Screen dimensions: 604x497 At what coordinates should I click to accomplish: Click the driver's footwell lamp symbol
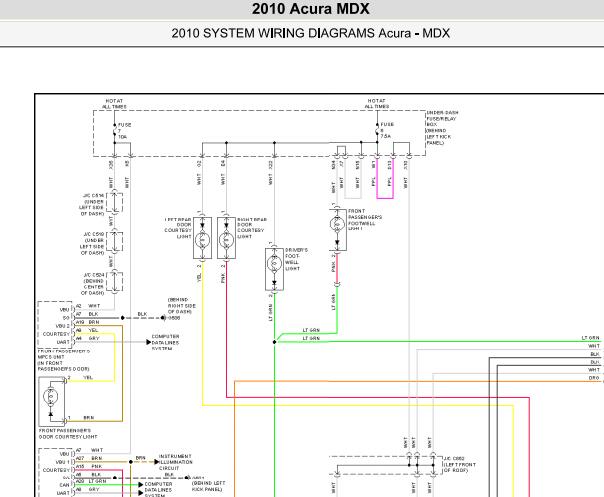click(274, 264)
